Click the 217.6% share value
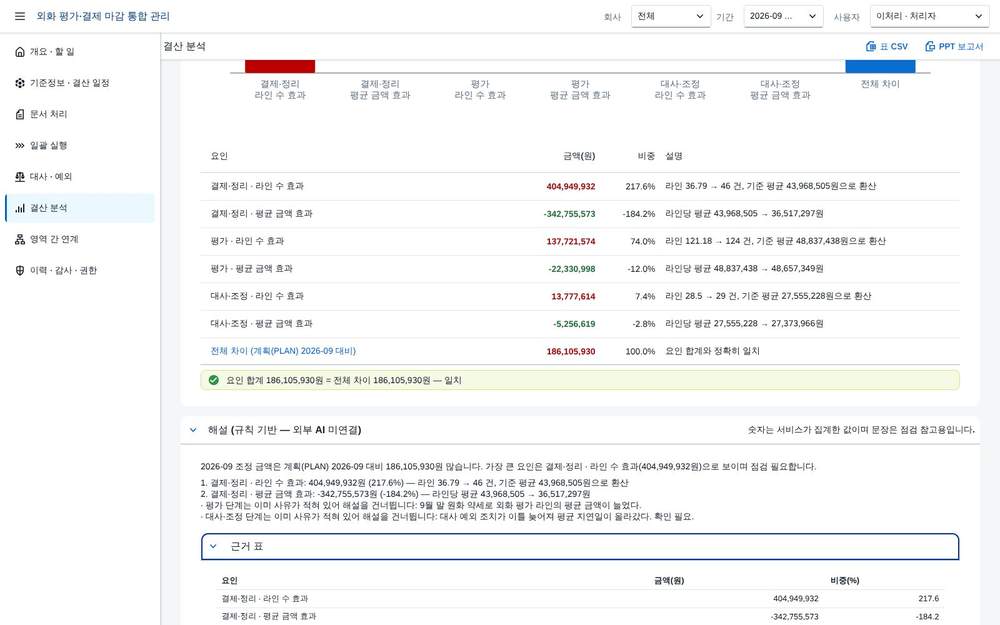Viewport: 1000px width, 625px height. click(640, 187)
